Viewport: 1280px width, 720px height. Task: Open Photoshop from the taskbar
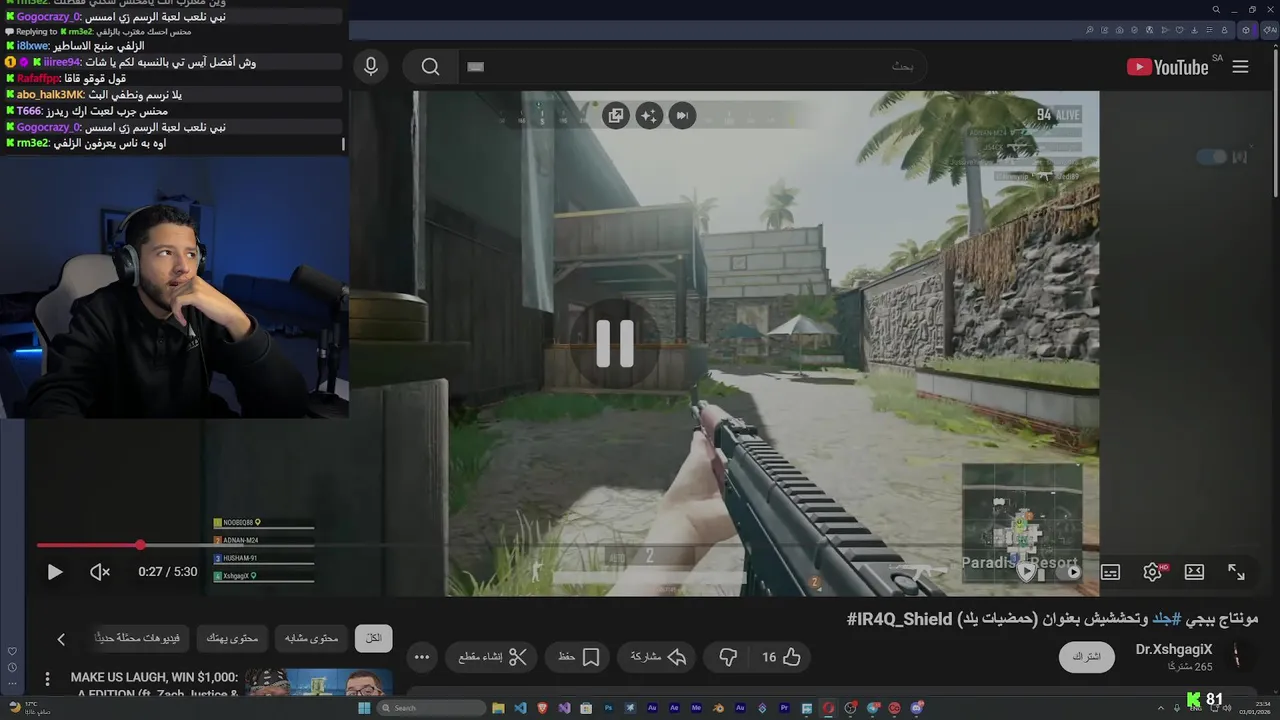pyautogui.click(x=608, y=707)
